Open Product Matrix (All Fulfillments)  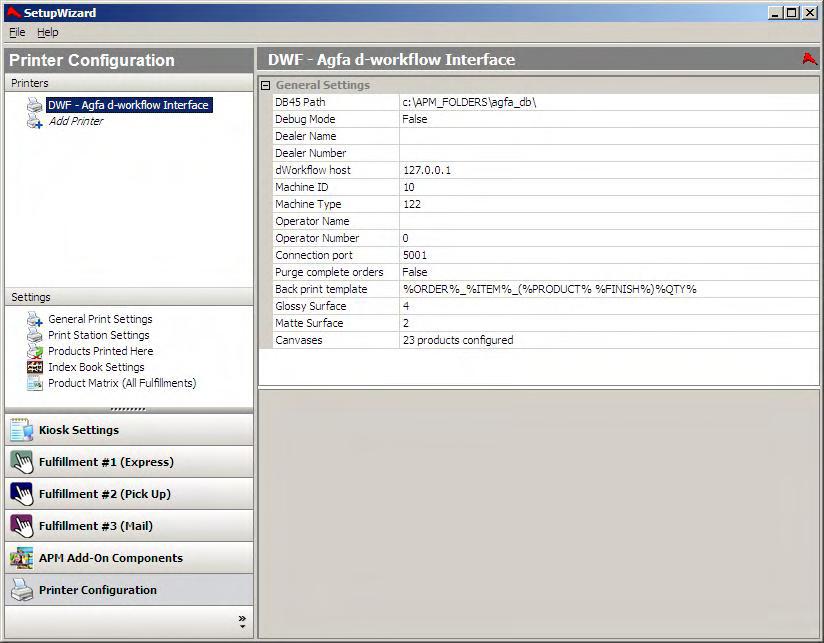pos(122,383)
